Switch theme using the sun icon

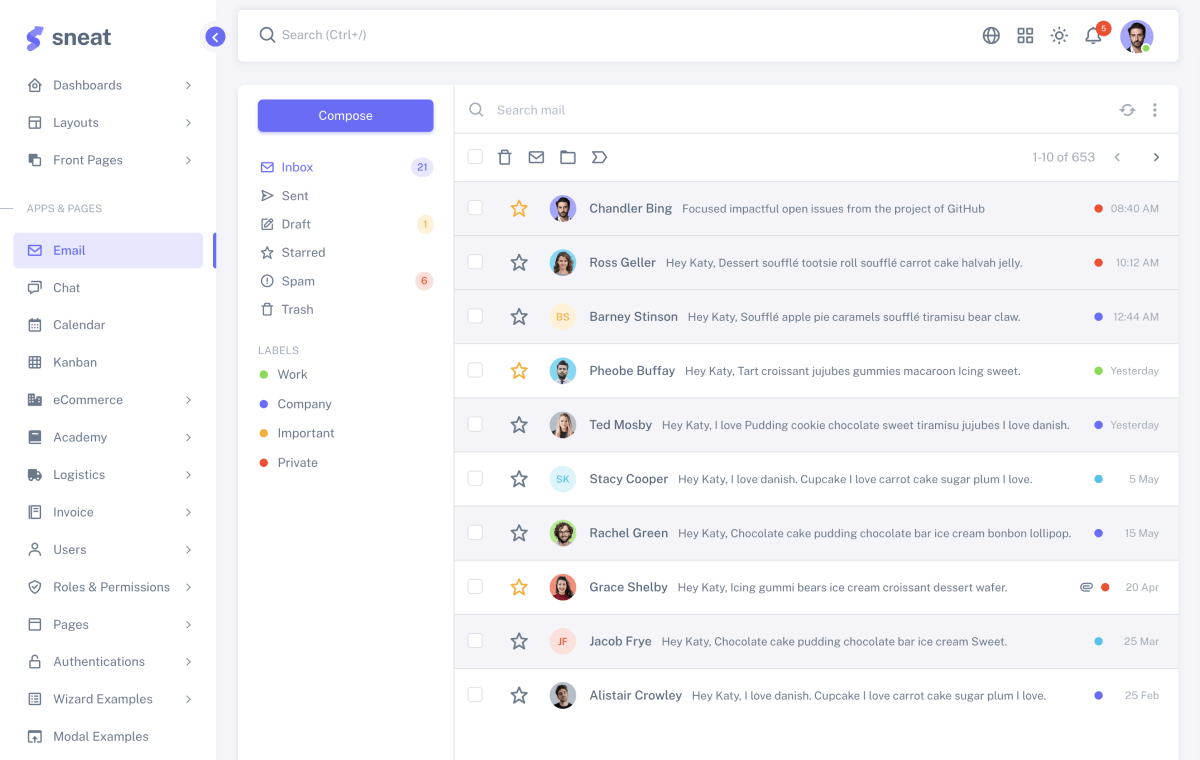point(1059,35)
